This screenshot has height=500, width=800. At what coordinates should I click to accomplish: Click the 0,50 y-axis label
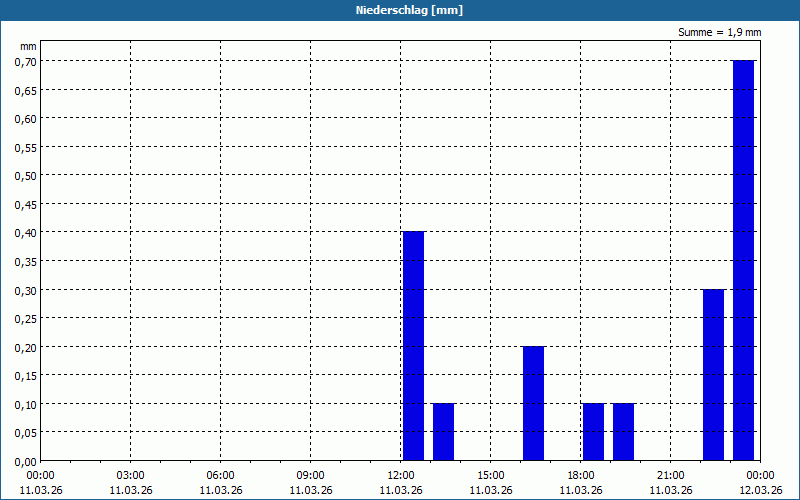coord(26,177)
